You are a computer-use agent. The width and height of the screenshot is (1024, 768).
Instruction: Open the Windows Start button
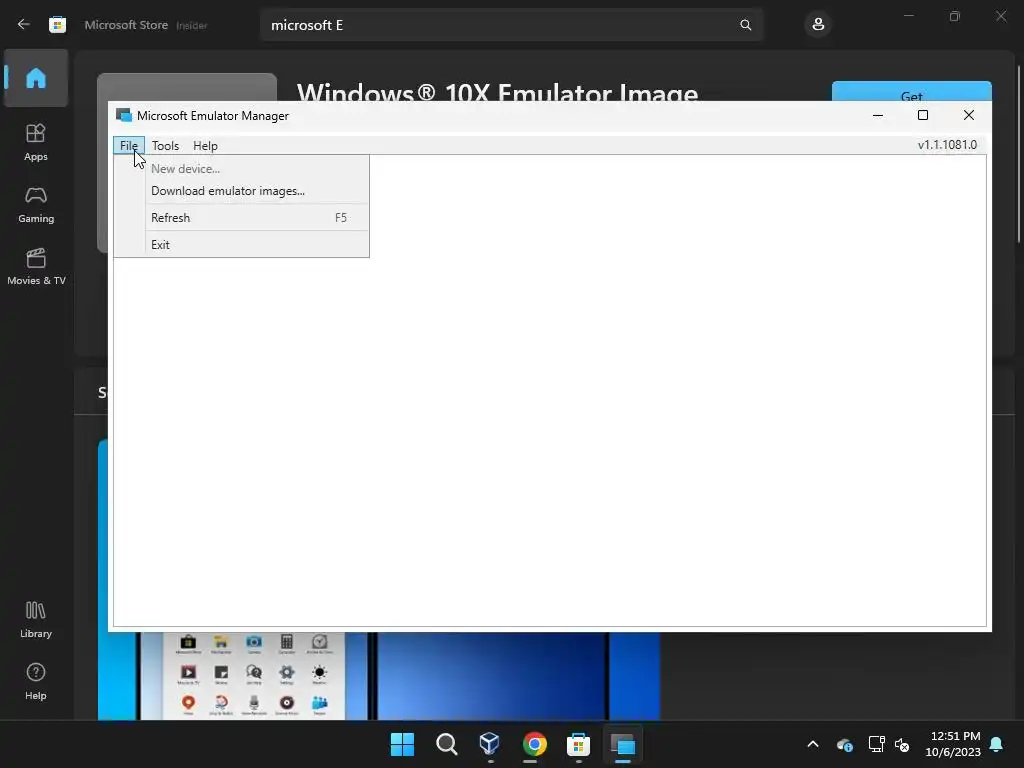[402, 744]
